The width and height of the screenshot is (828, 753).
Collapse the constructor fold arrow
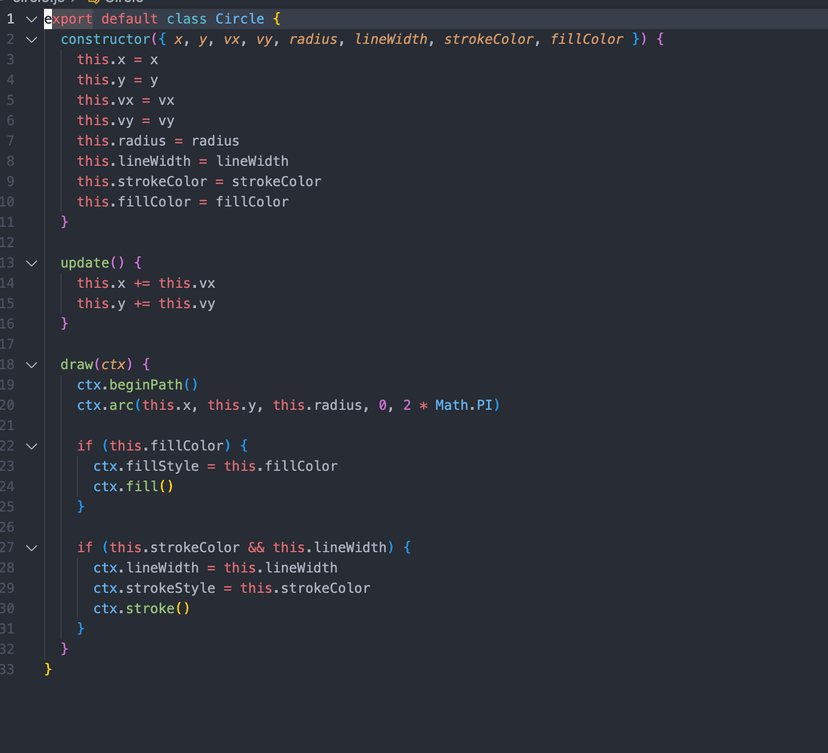click(x=31, y=40)
